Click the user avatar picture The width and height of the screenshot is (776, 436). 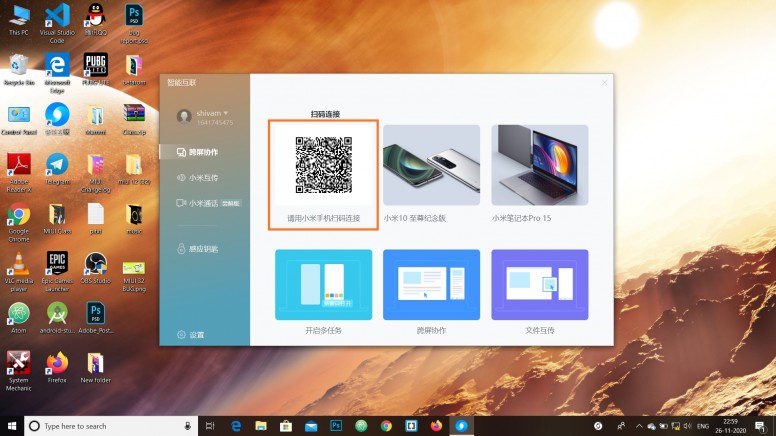pyautogui.click(x=184, y=116)
